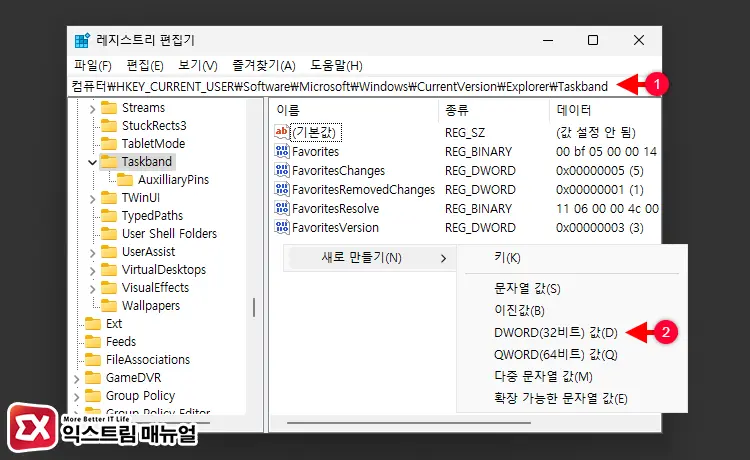Click the Registry Editor title bar icon

(x=82, y=41)
